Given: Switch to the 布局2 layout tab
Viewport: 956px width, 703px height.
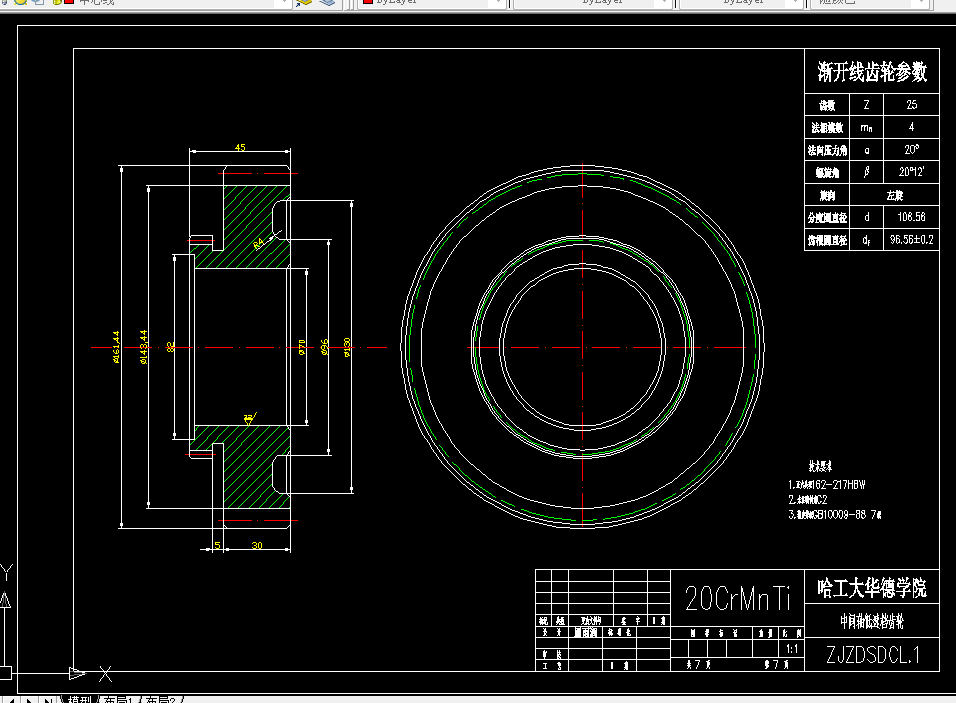Looking at the screenshot, I should 160,699.
